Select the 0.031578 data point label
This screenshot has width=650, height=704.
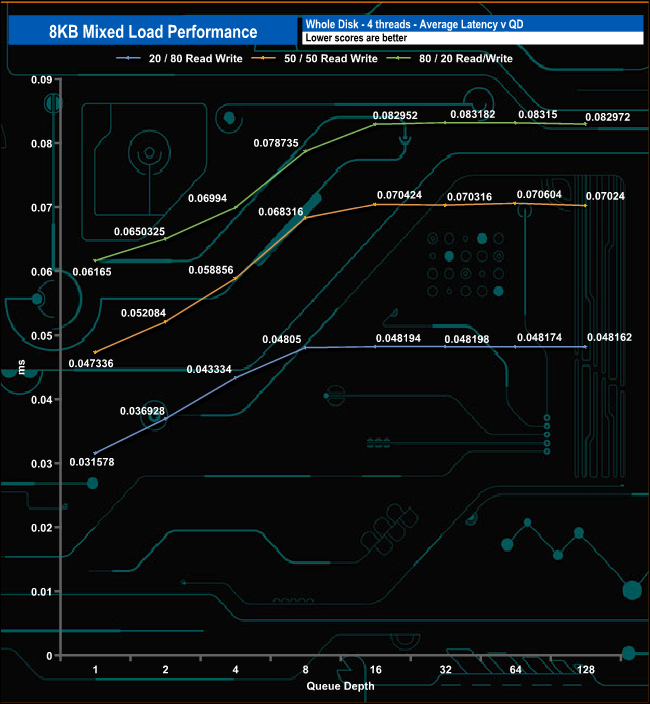pyautogui.click(x=92, y=462)
